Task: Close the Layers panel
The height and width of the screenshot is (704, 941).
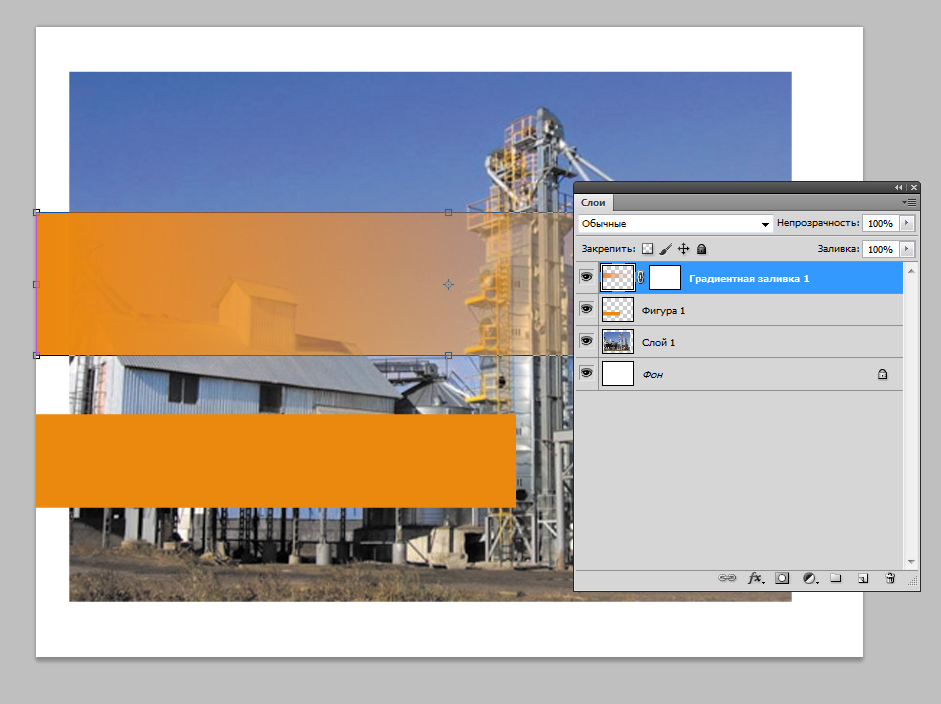Action: [x=913, y=188]
